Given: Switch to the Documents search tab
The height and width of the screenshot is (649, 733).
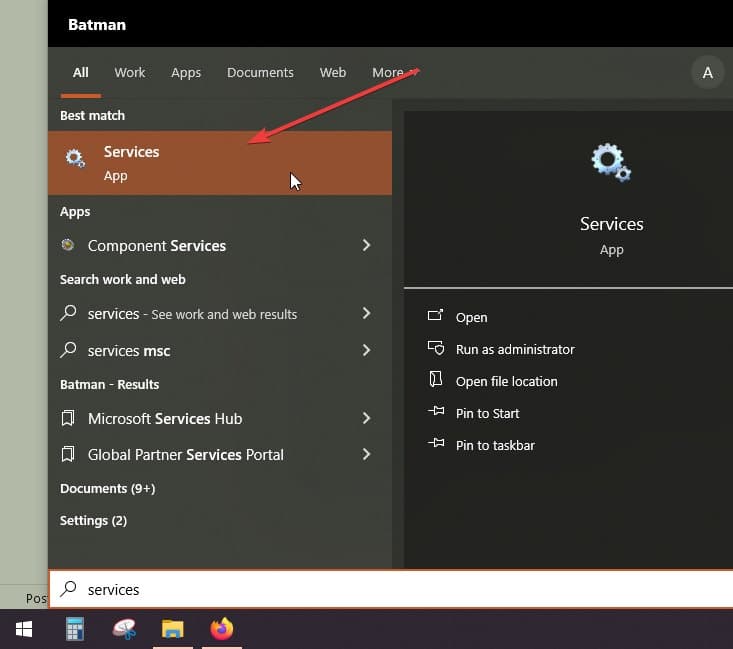Looking at the screenshot, I should pyautogui.click(x=260, y=72).
